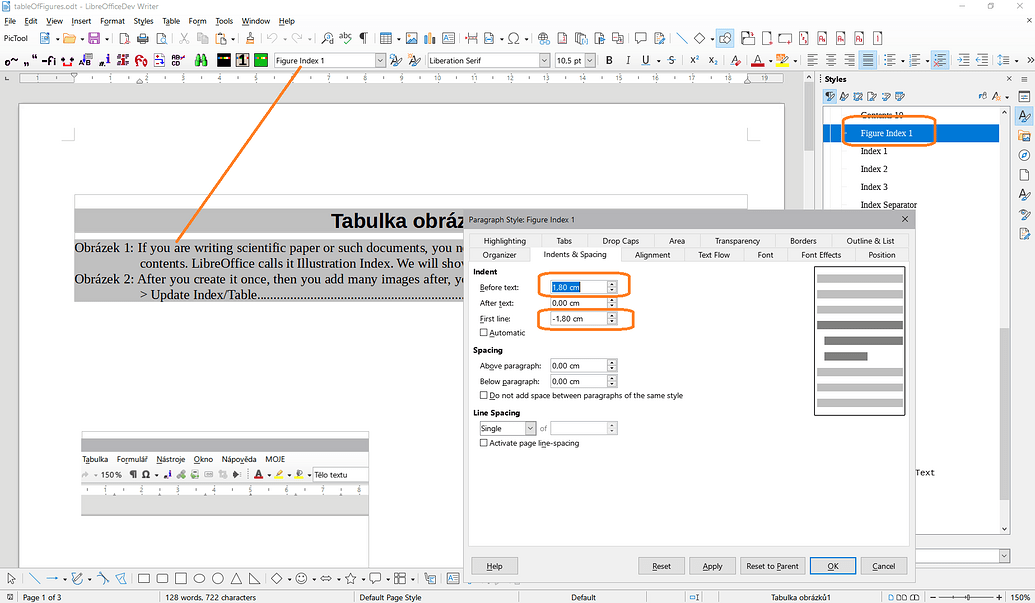The image size is (1035, 603).
Task: Open the paragraph style name dropdown
Action: [381, 60]
